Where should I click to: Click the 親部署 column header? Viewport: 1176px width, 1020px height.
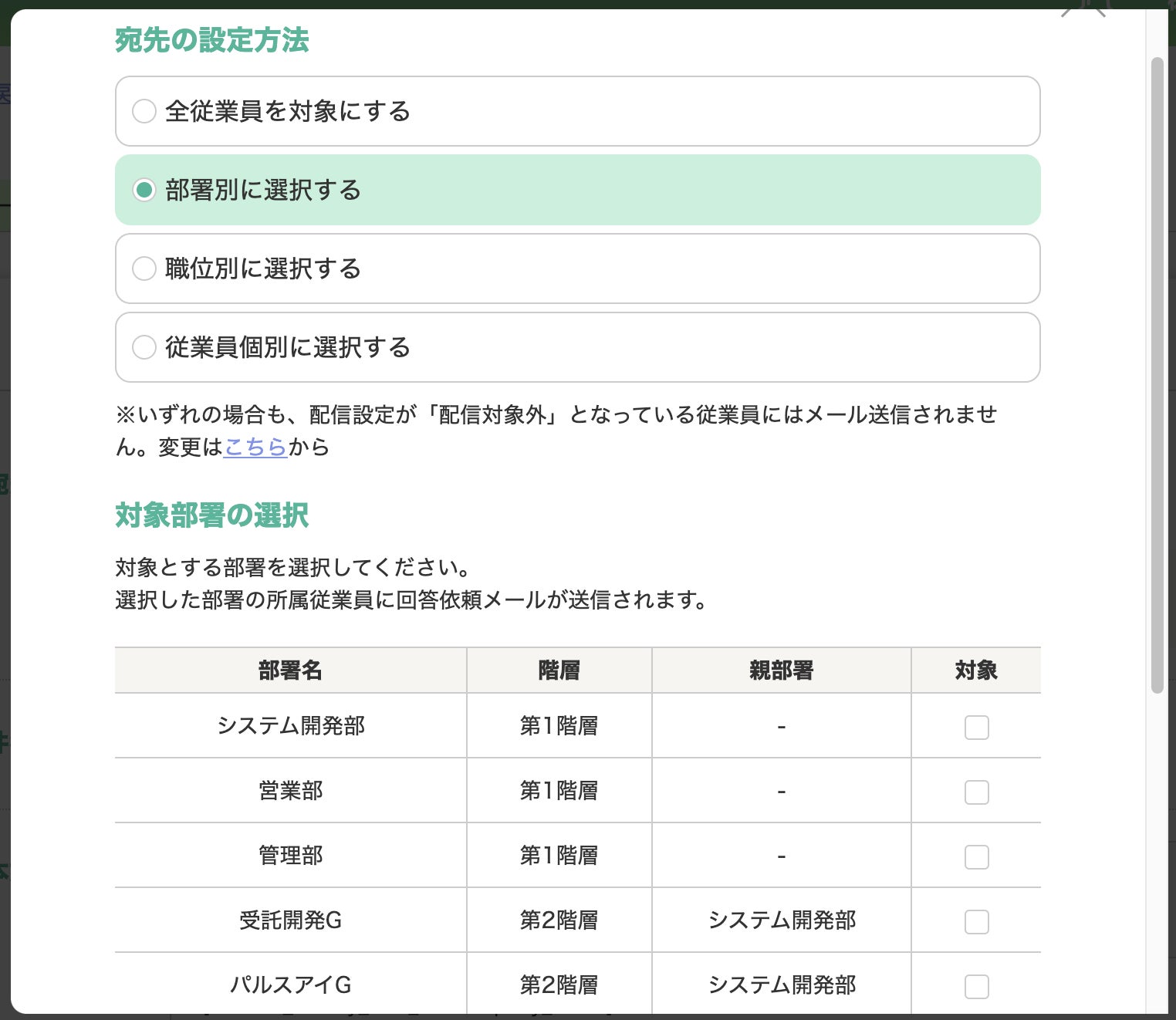pyautogui.click(x=781, y=670)
